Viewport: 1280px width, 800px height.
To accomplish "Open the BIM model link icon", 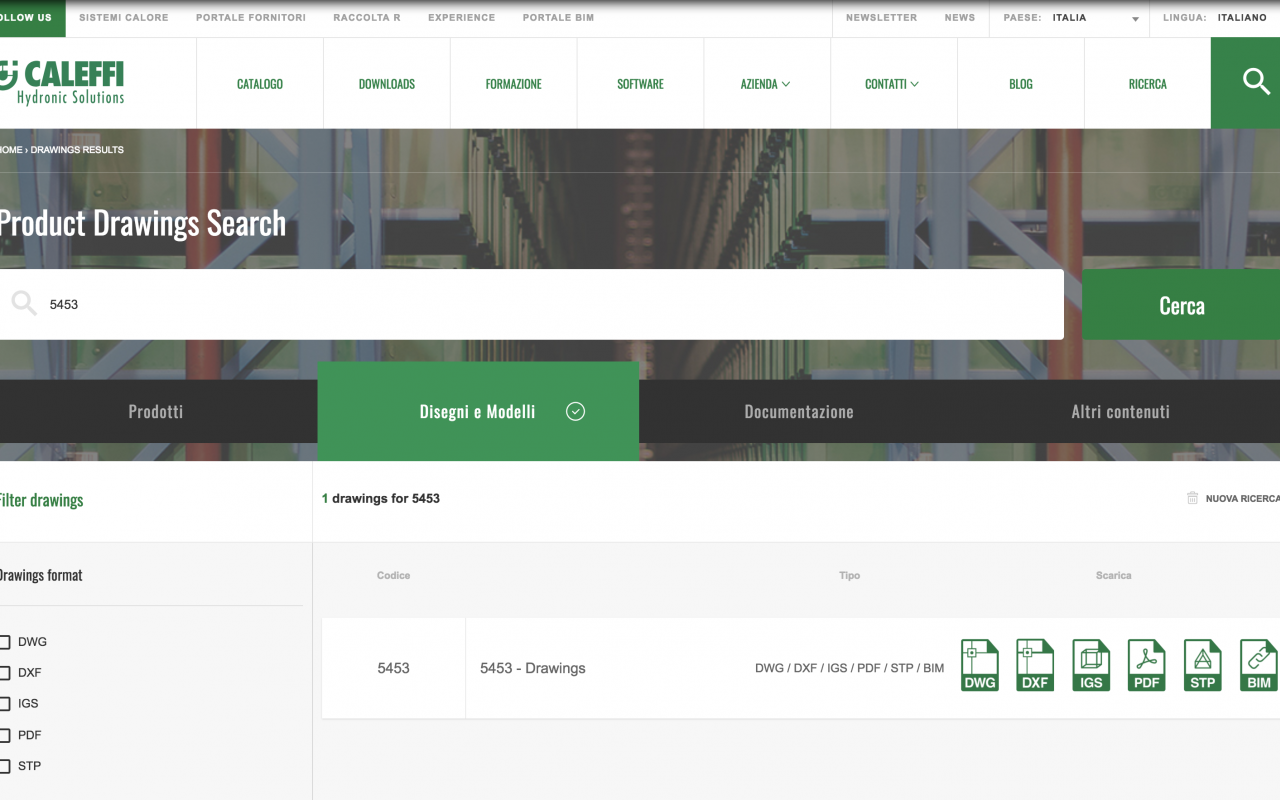I will point(1259,666).
